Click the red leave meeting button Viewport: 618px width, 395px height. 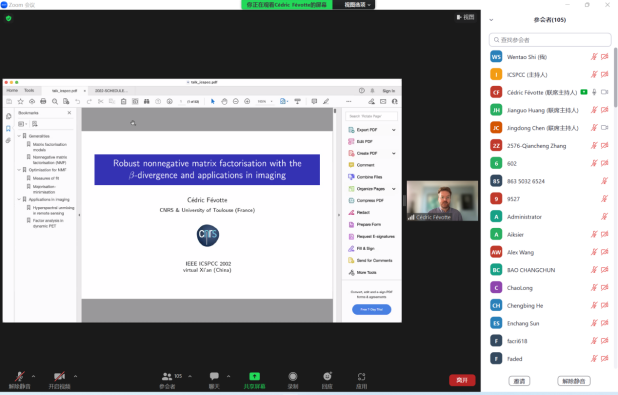(x=462, y=380)
